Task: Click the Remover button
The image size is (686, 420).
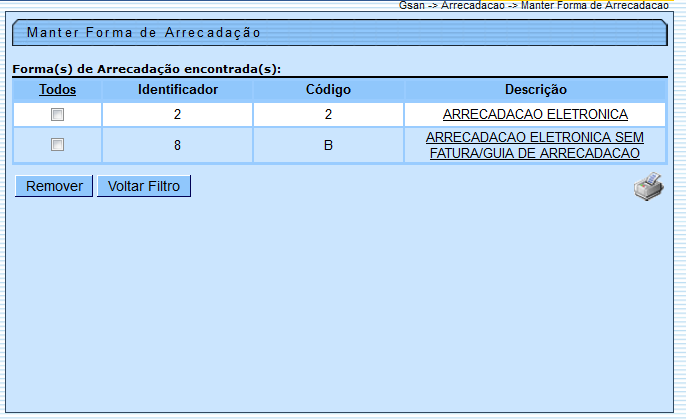Action: (54, 186)
